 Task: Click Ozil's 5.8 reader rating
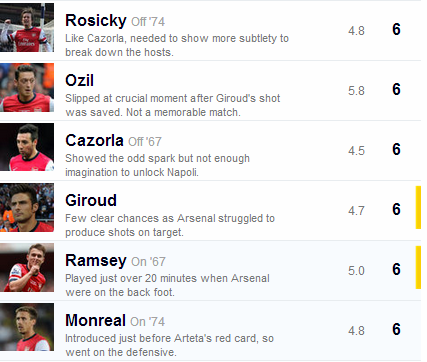[x=356, y=91]
